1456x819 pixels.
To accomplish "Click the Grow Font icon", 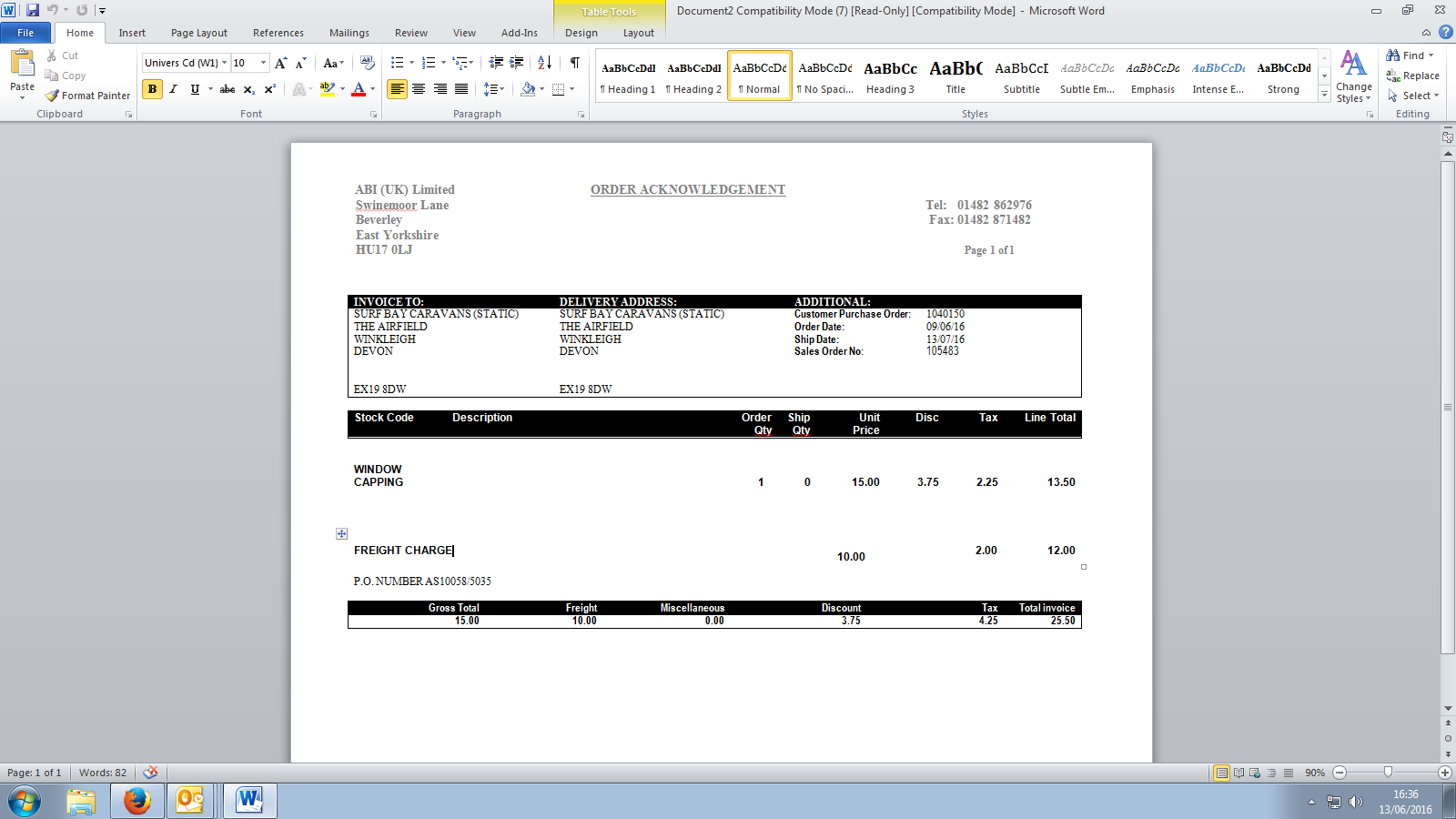I will tap(280, 63).
